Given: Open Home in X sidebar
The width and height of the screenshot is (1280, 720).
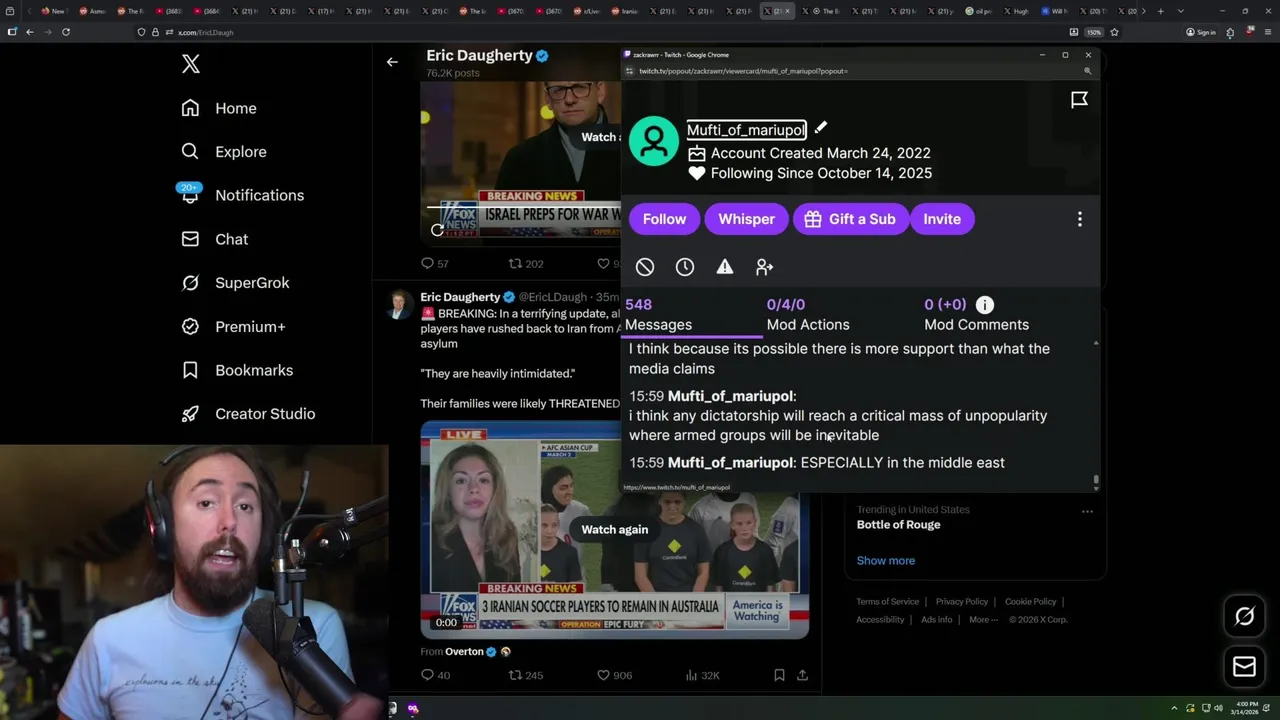Looking at the screenshot, I should (219, 108).
